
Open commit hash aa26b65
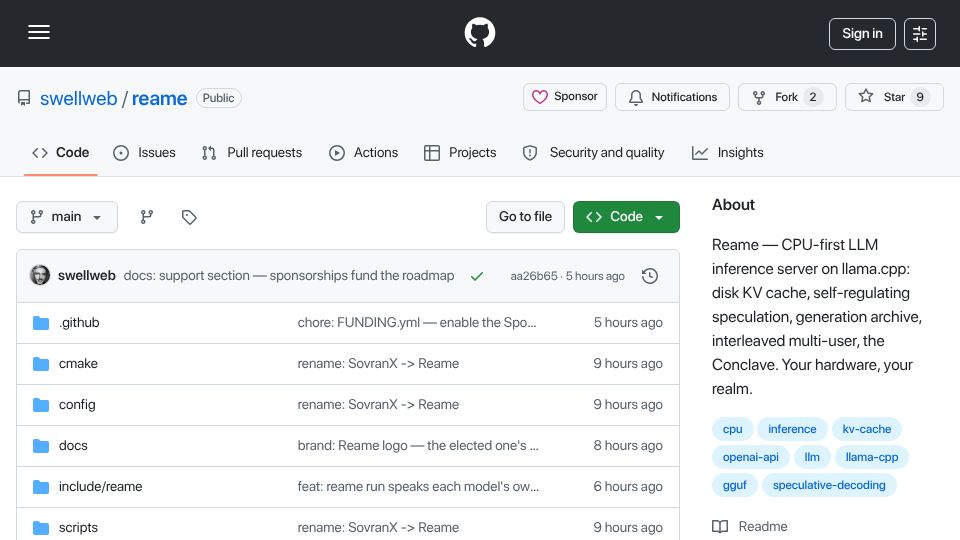click(534, 276)
